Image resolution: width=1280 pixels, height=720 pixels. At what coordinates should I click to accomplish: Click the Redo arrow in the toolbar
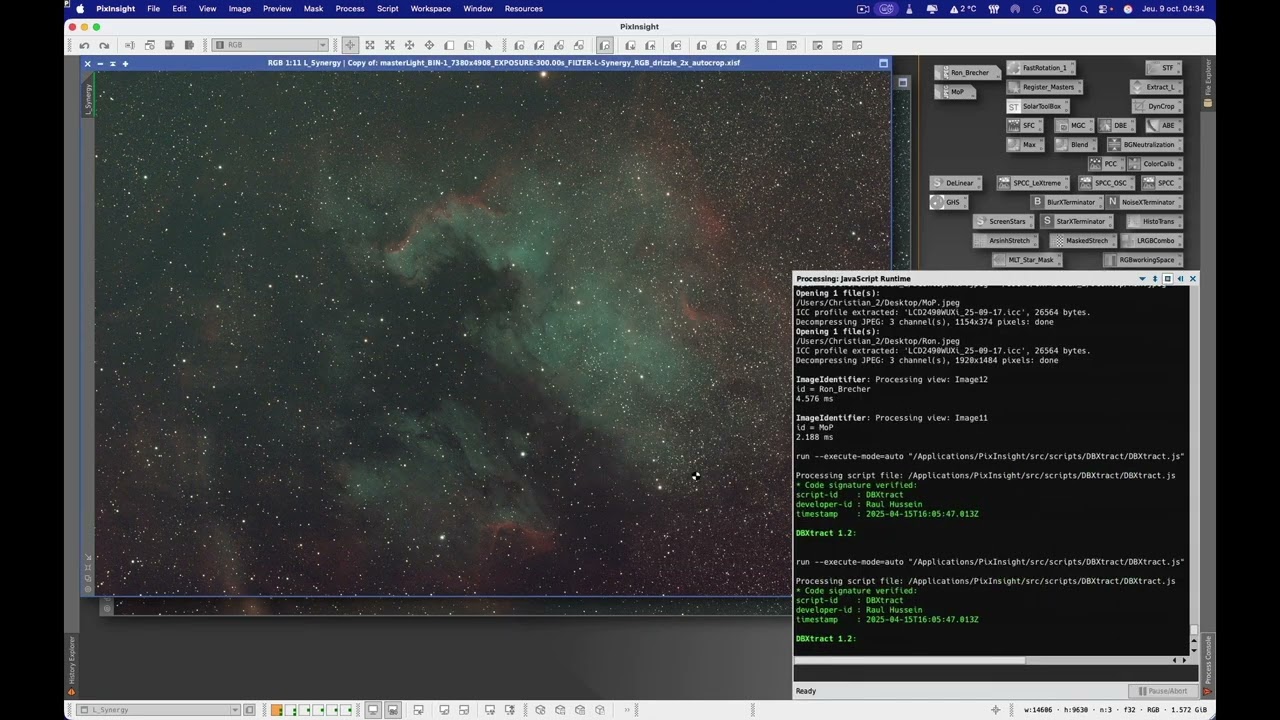(x=103, y=45)
